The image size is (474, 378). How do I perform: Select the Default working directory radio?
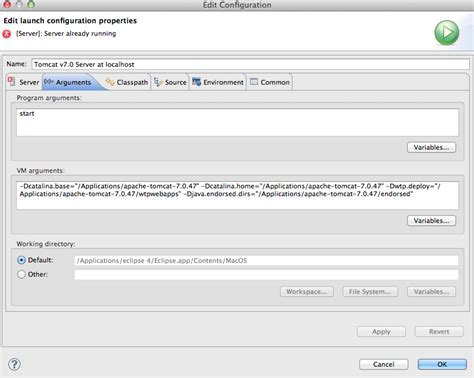pos(21,260)
